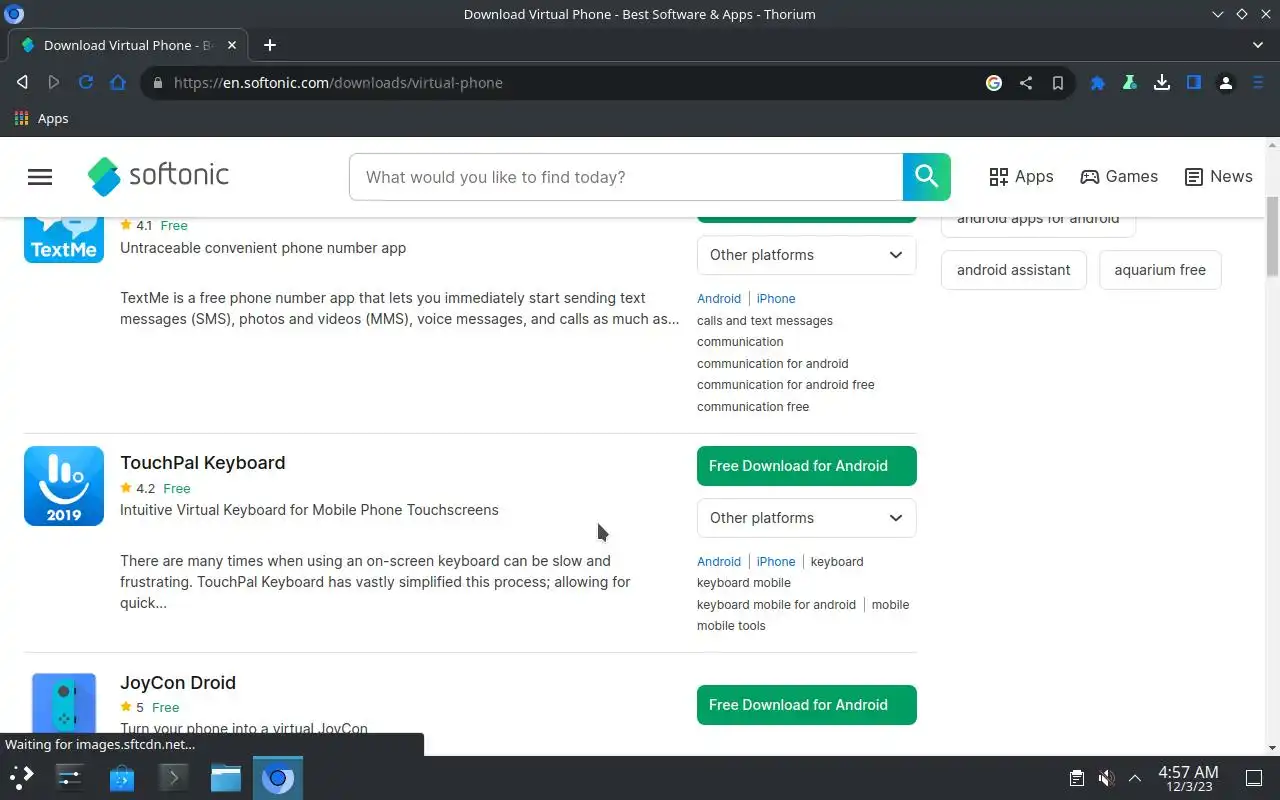Bookmark this page with bookmark icon
This screenshot has width=1280, height=800.
pyautogui.click(x=1058, y=83)
